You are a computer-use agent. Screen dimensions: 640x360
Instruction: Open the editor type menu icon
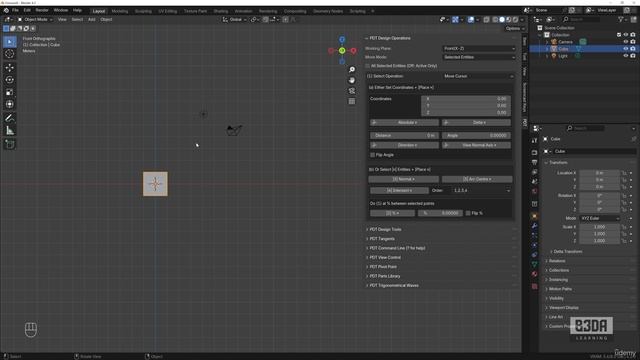[8, 19]
